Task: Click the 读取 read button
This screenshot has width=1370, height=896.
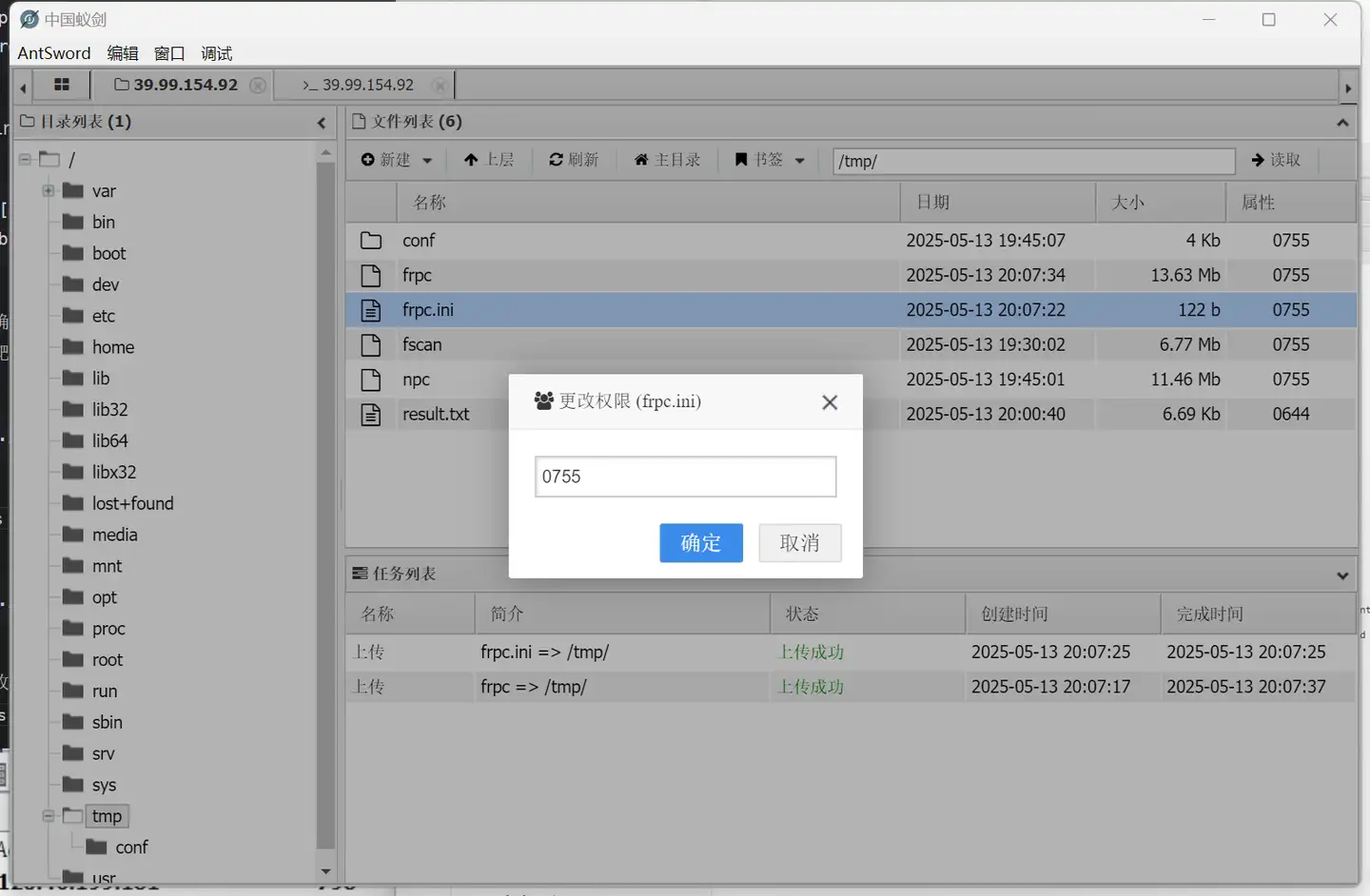Action: coord(1276,160)
